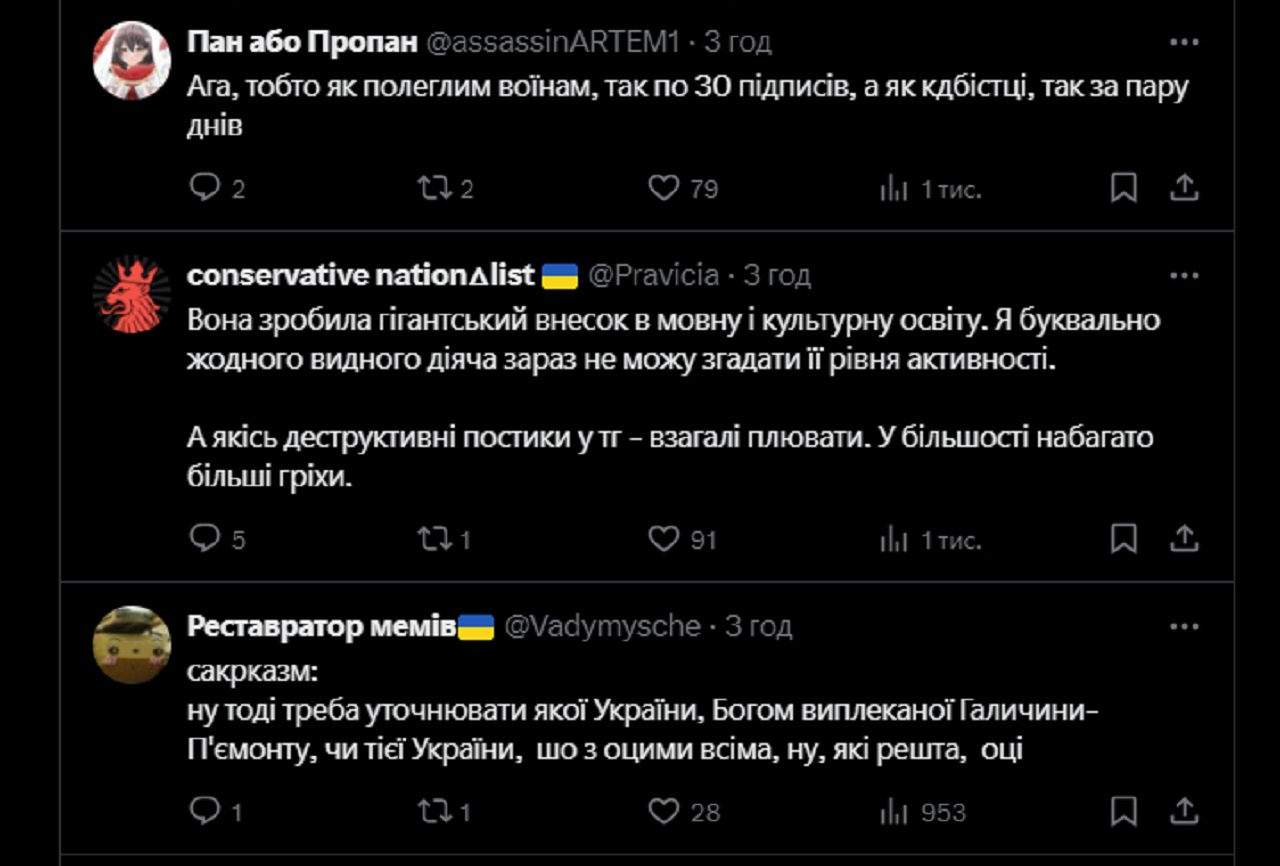Reply to Пан або Пропан's tweet

coord(203,188)
